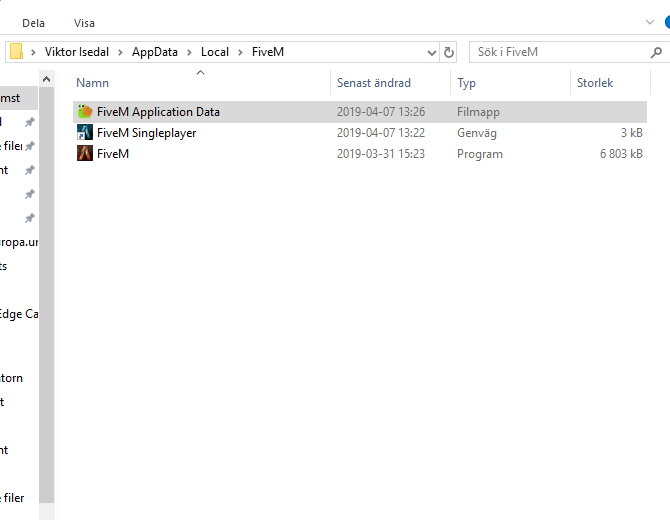The width and height of the screenshot is (670, 520).
Task: Click pin icon next to 'filer' sidebar item
Action: point(29,146)
